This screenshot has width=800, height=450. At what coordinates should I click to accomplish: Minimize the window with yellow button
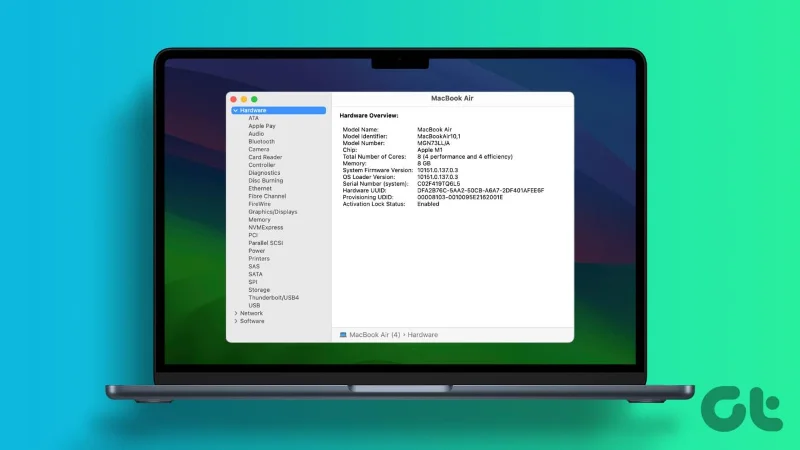point(244,99)
